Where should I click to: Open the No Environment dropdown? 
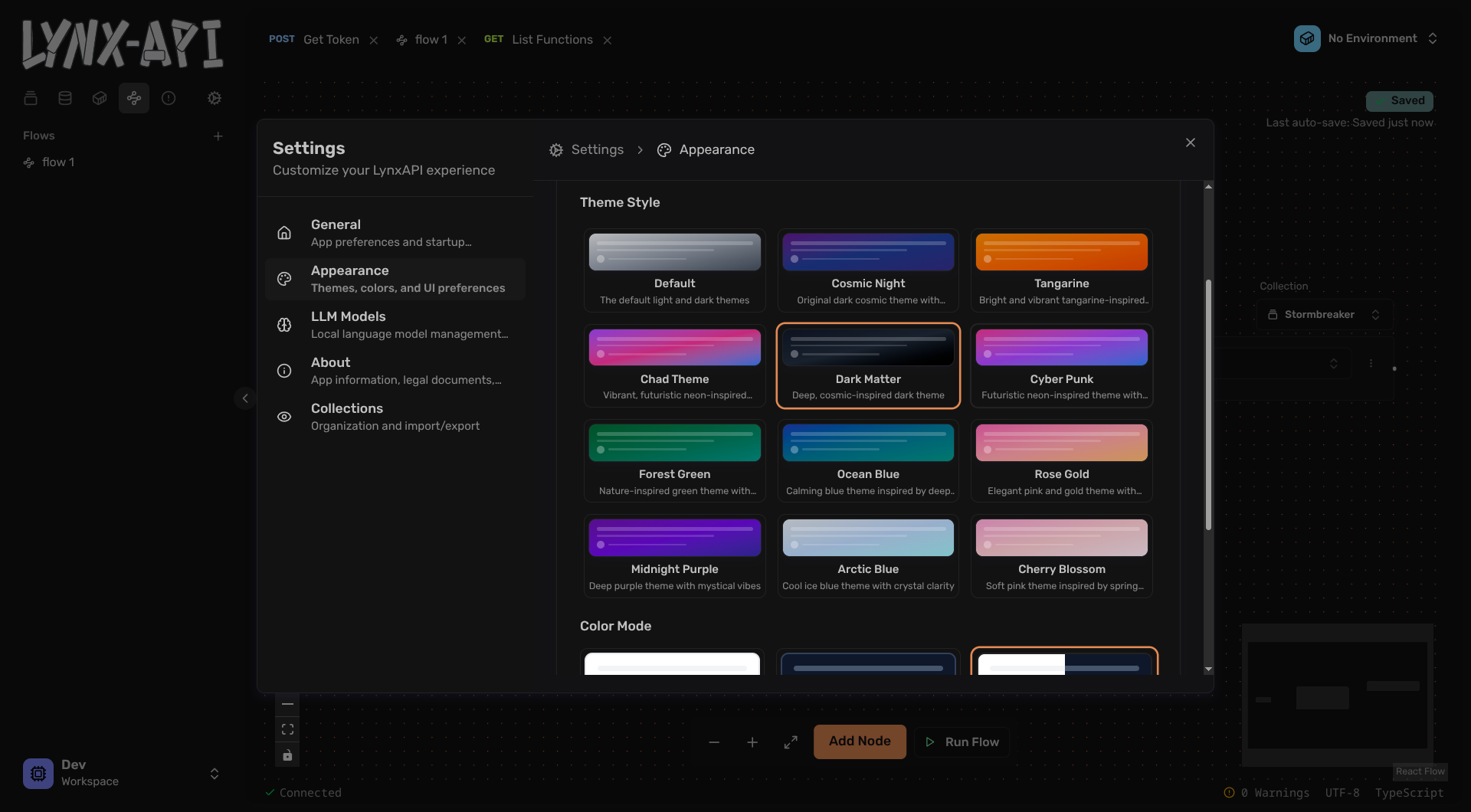1366,38
